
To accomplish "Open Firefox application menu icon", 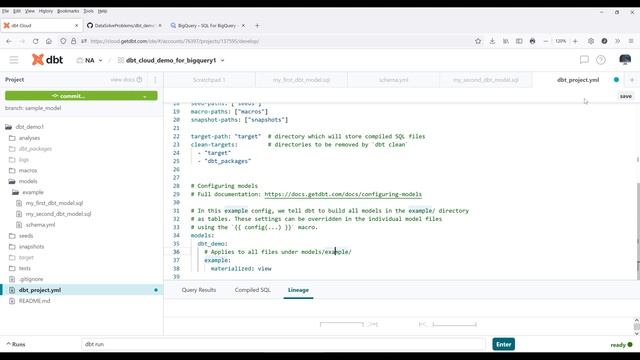I will pos(631,41).
